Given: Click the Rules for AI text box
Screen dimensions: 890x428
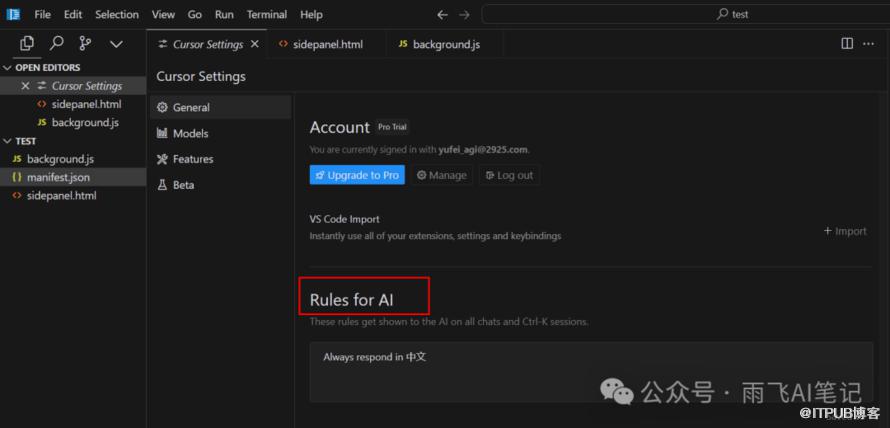Looking at the screenshot, I should [591, 372].
